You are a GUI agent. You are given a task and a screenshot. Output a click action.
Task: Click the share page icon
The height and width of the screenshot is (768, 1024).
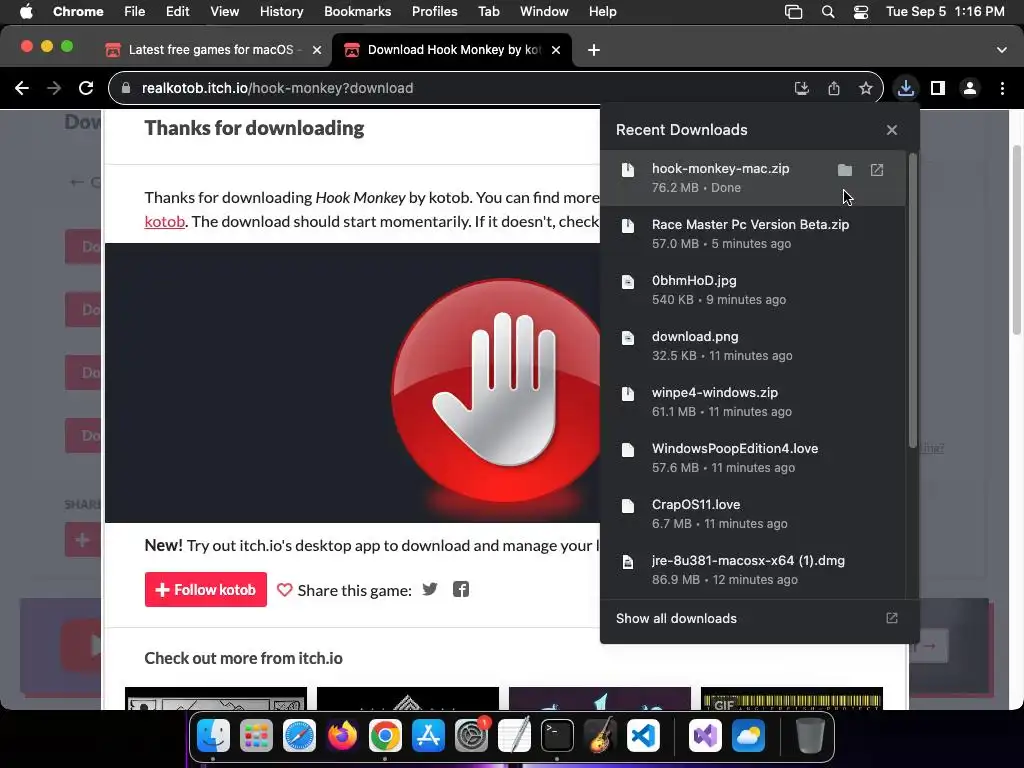tap(833, 88)
